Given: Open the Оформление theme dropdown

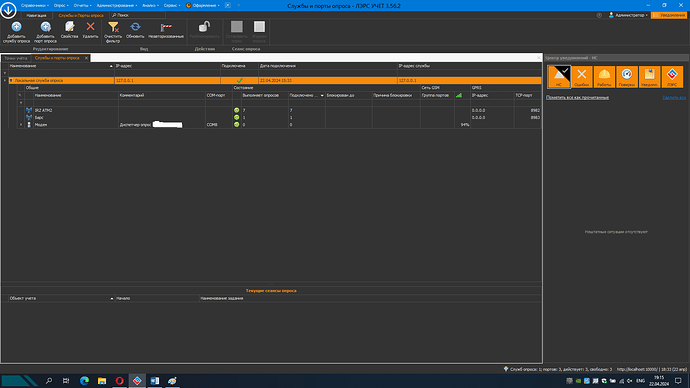Looking at the screenshot, I should [x=203, y=5].
